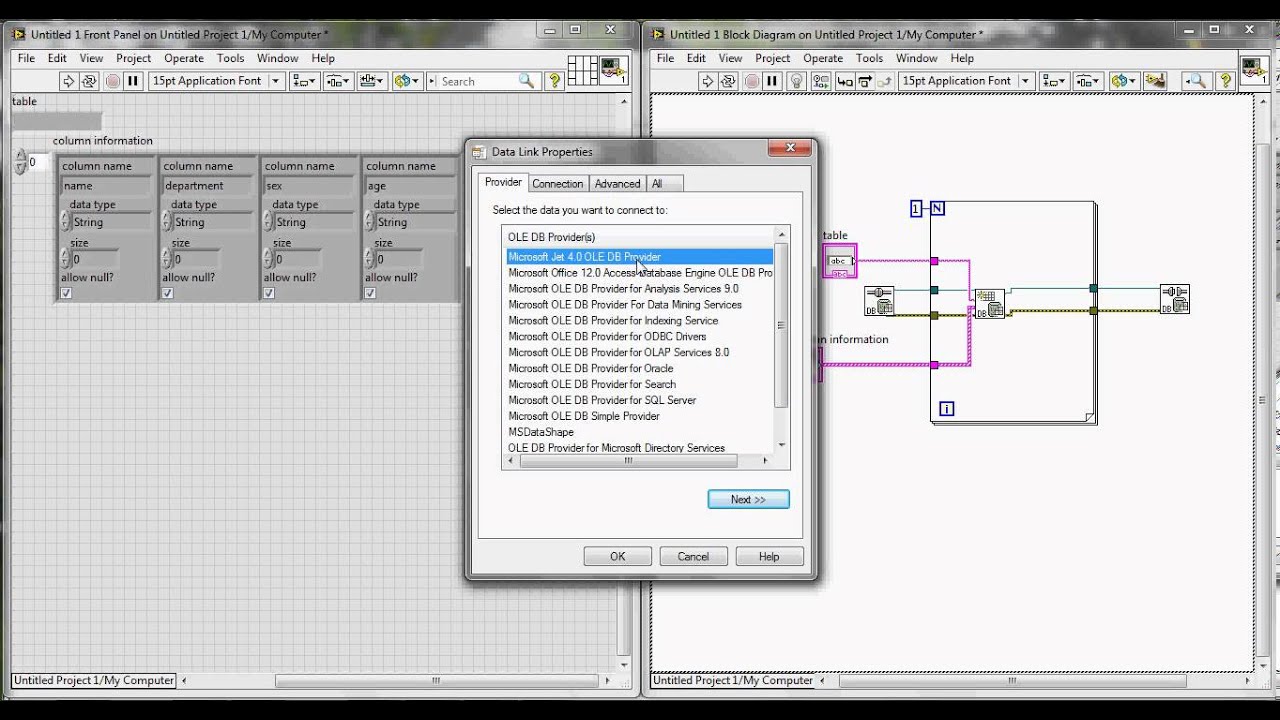Click Pause button in Front Panel toolbar
Viewport: 1280px width, 720px height.
133,81
